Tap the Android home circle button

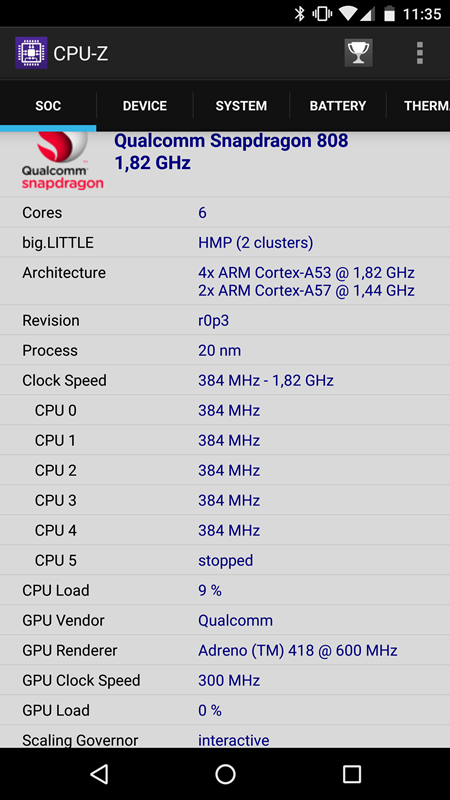point(225,774)
